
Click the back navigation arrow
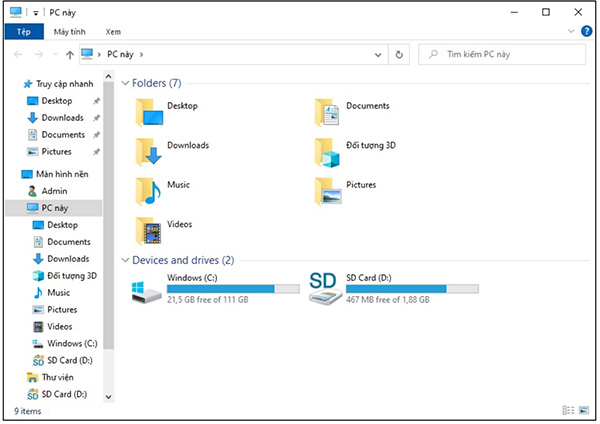(18, 55)
